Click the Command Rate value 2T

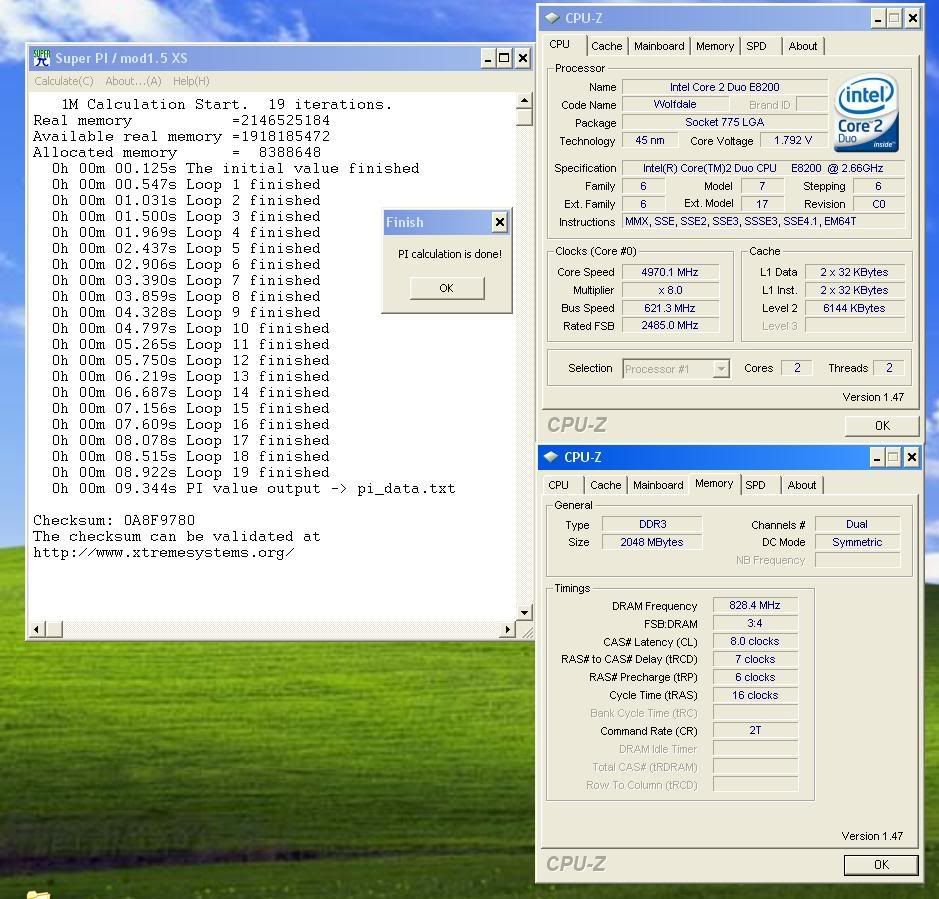click(x=755, y=731)
